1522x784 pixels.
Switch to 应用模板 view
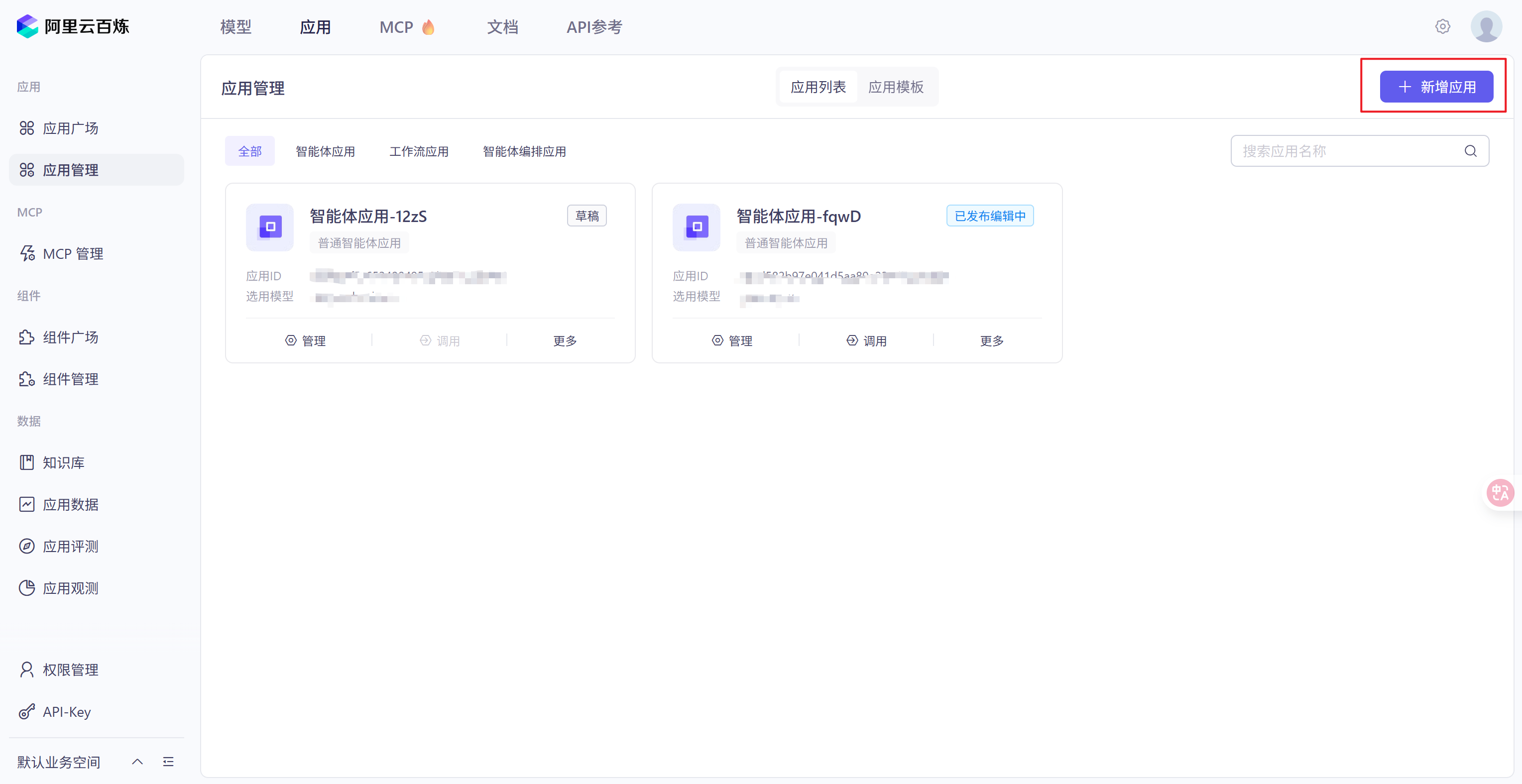tap(896, 87)
